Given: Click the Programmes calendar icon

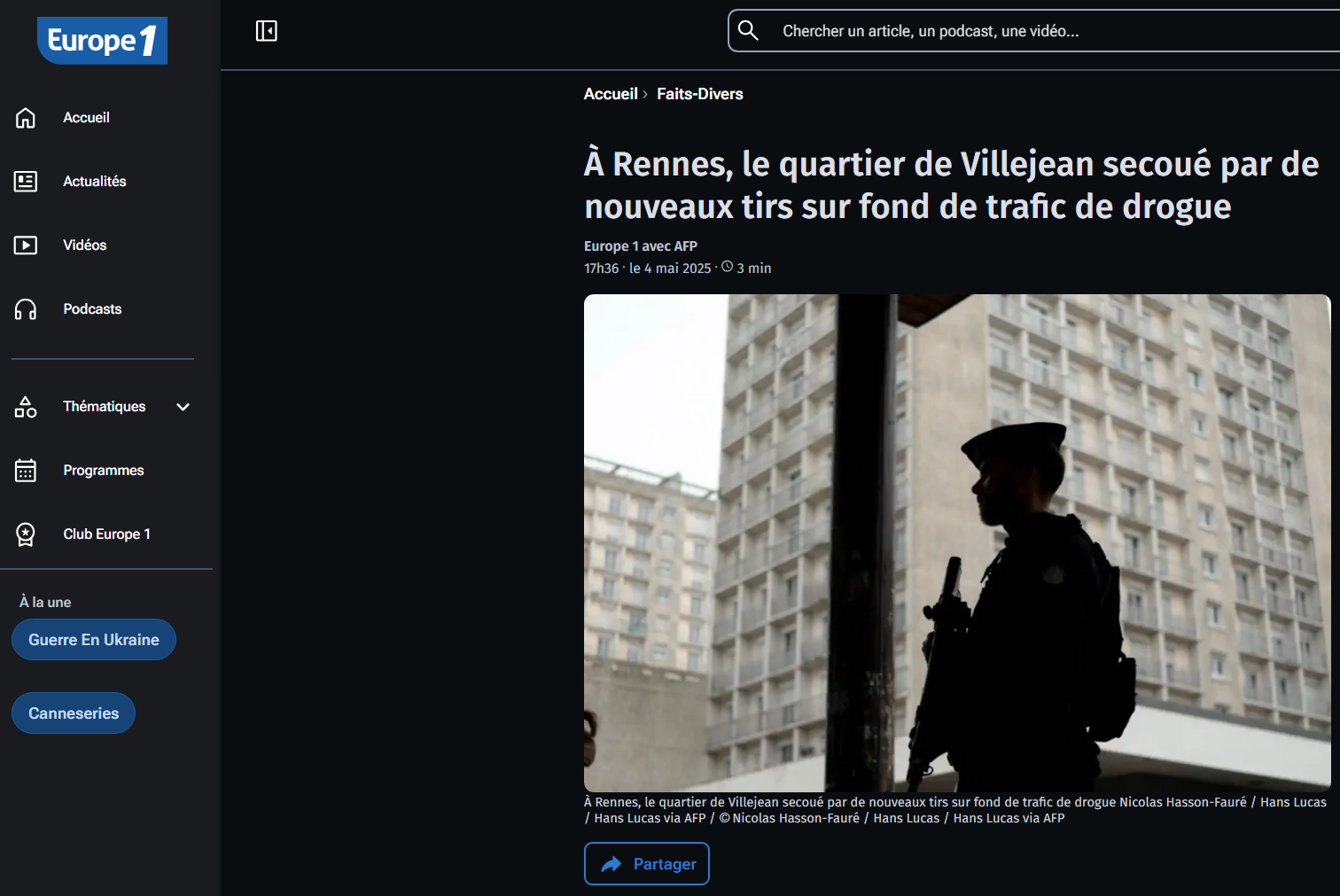Looking at the screenshot, I should (x=26, y=471).
